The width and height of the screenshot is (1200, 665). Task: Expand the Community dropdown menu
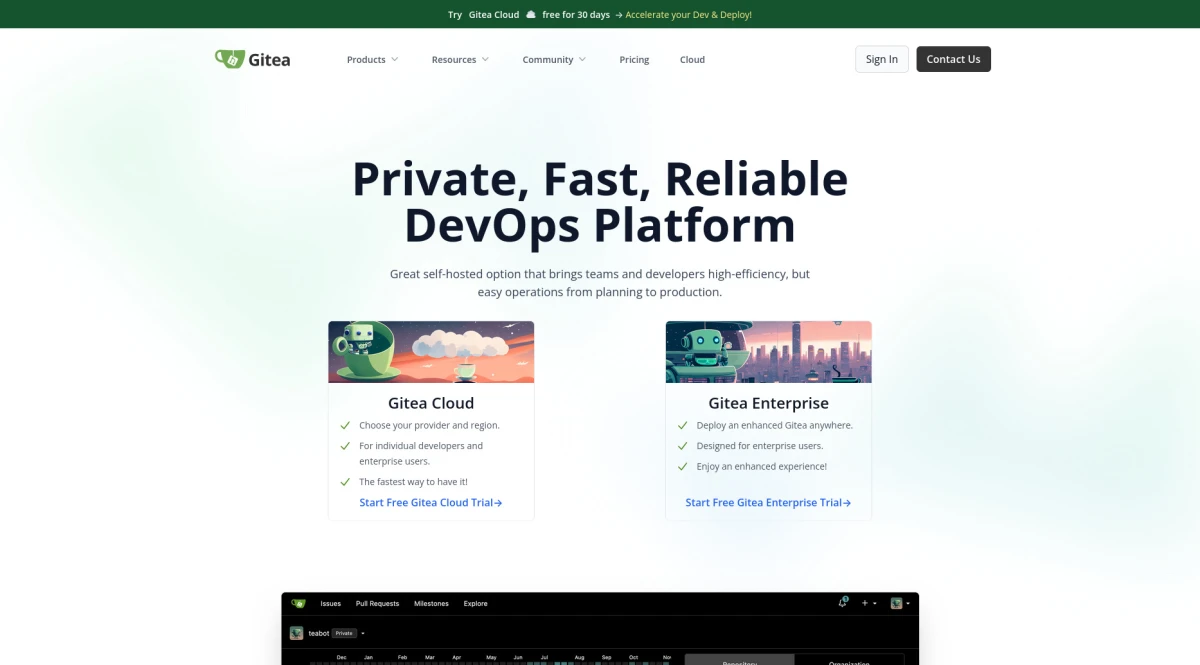pos(554,60)
